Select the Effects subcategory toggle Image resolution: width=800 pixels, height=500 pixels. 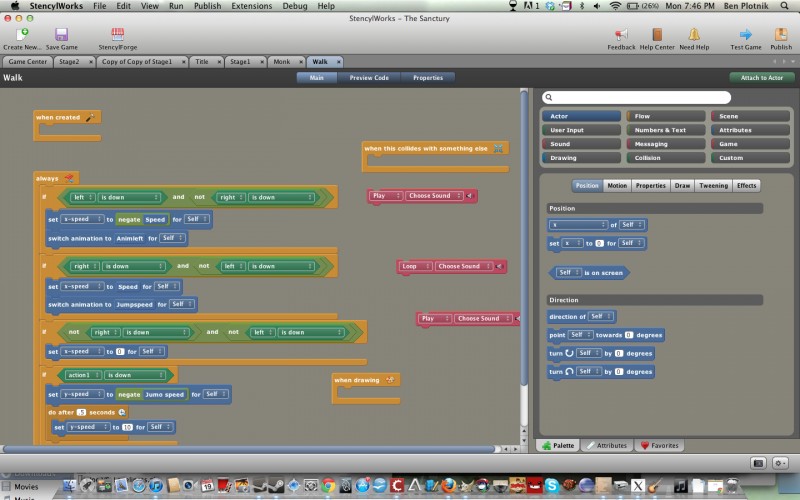[x=746, y=186]
